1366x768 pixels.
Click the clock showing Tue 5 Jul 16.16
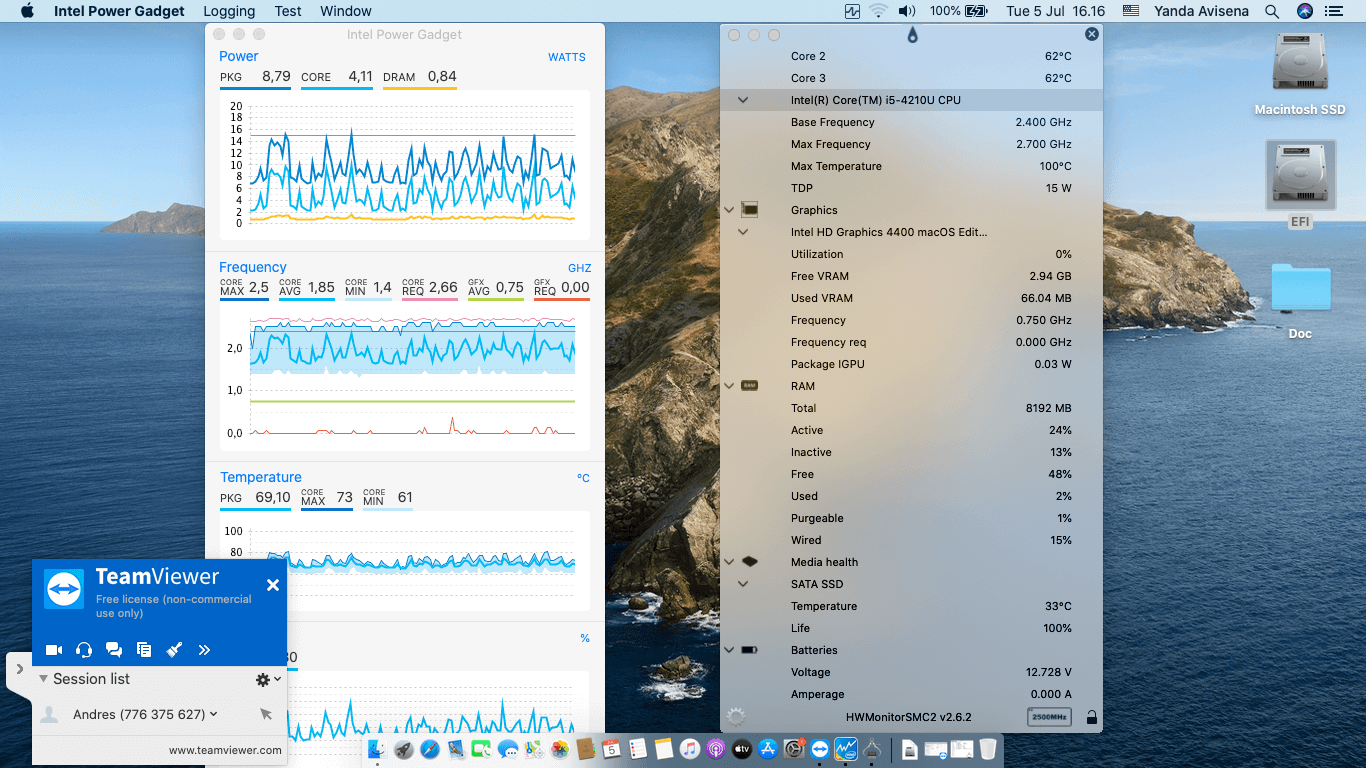tap(1055, 11)
